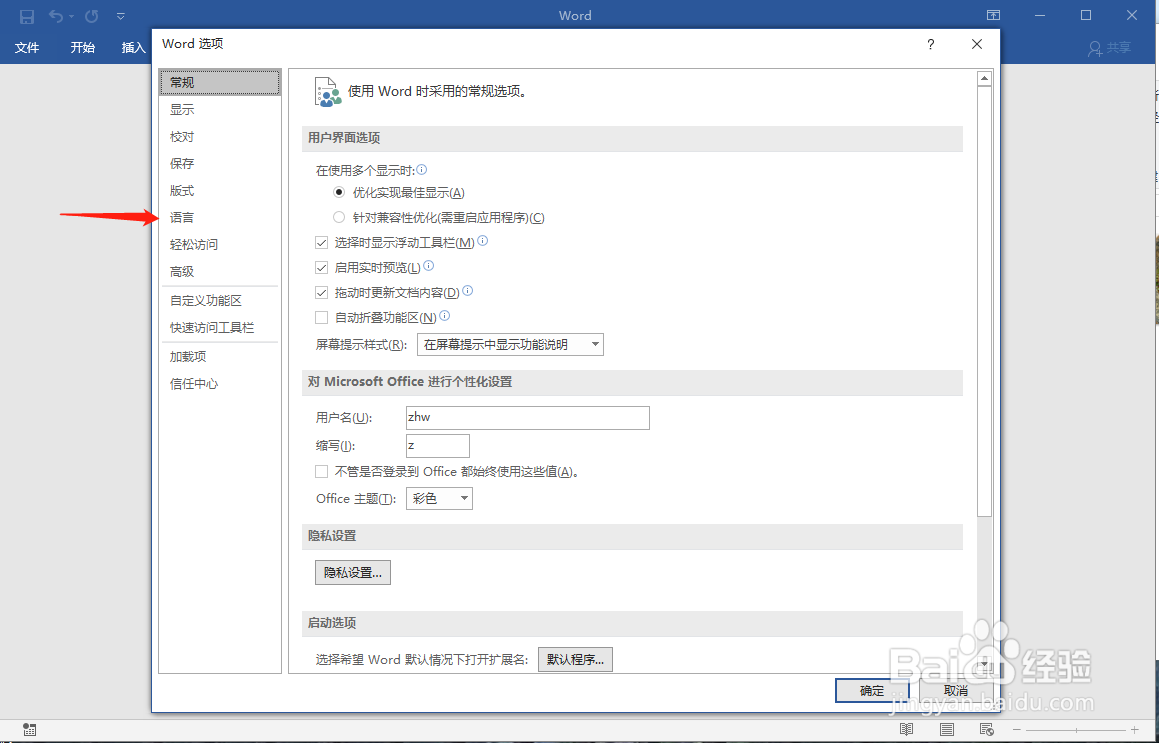
Task: Click the Redo icon in quick access toolbar
Action: (92, 16)
